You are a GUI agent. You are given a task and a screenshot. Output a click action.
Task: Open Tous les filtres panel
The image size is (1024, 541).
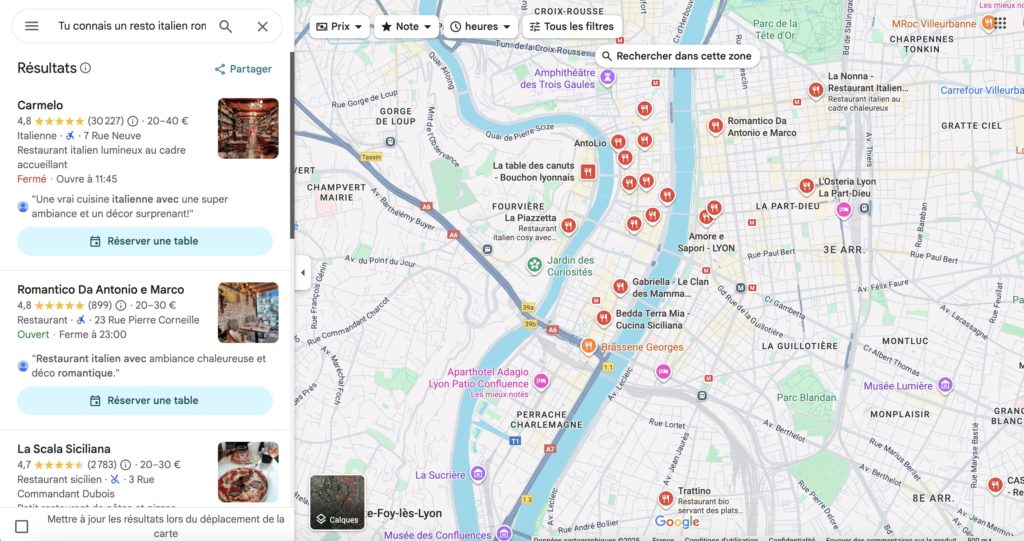(x=571, y=26)
